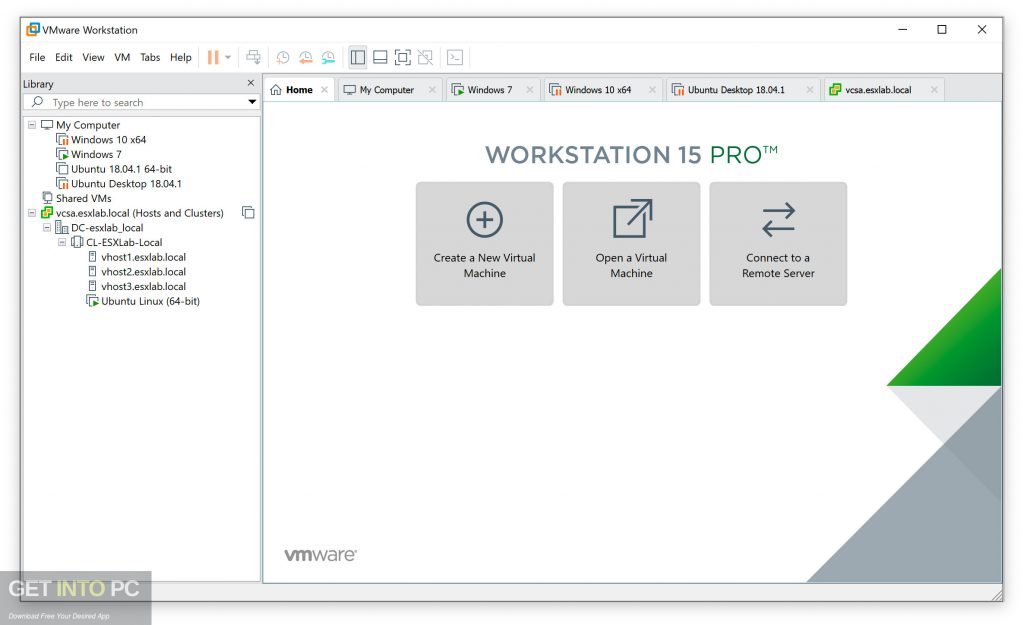Click Open a Virtual Machine
Image resolution: width=1024 pixels, height=625 pixels.
[632, 244]
